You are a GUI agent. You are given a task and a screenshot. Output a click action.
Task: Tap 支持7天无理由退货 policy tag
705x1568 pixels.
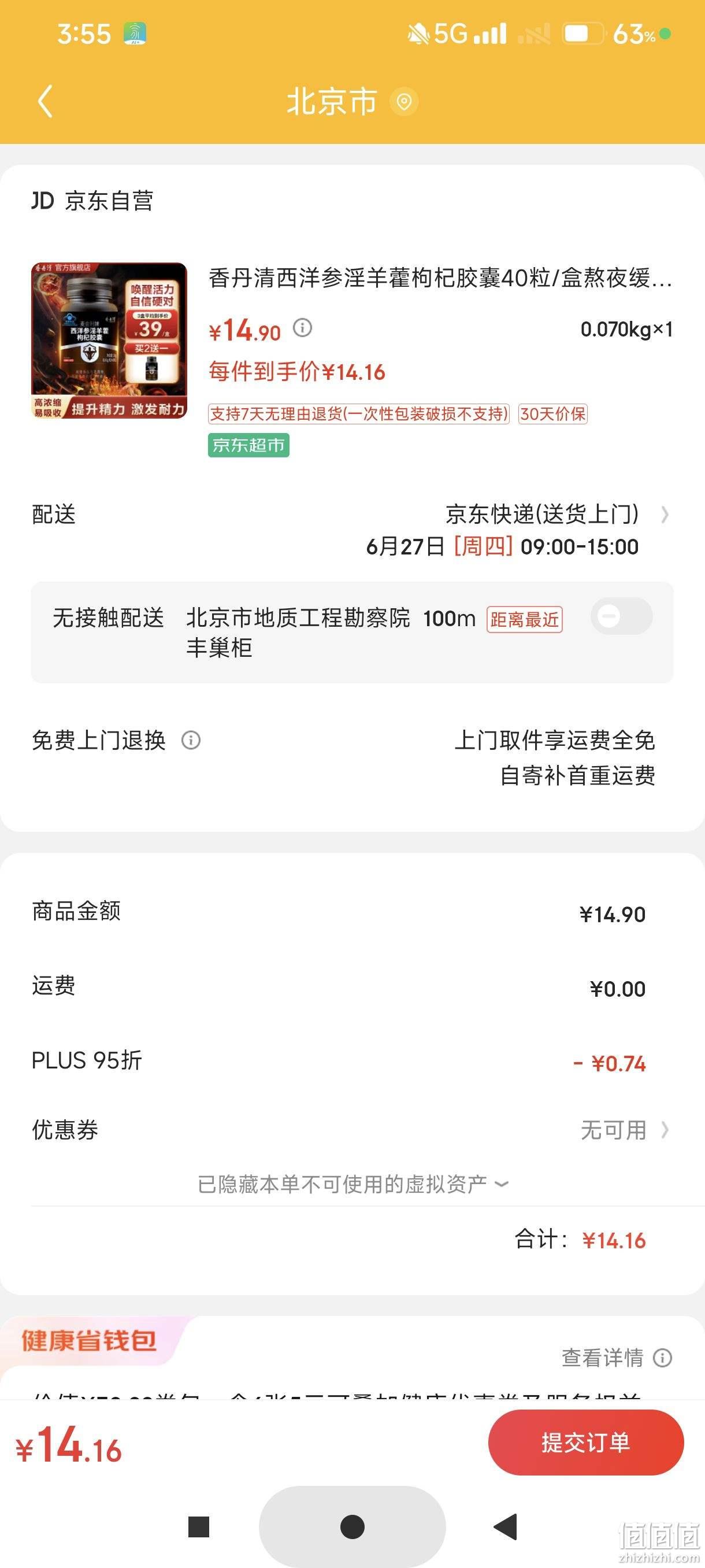tap(359, 414)
